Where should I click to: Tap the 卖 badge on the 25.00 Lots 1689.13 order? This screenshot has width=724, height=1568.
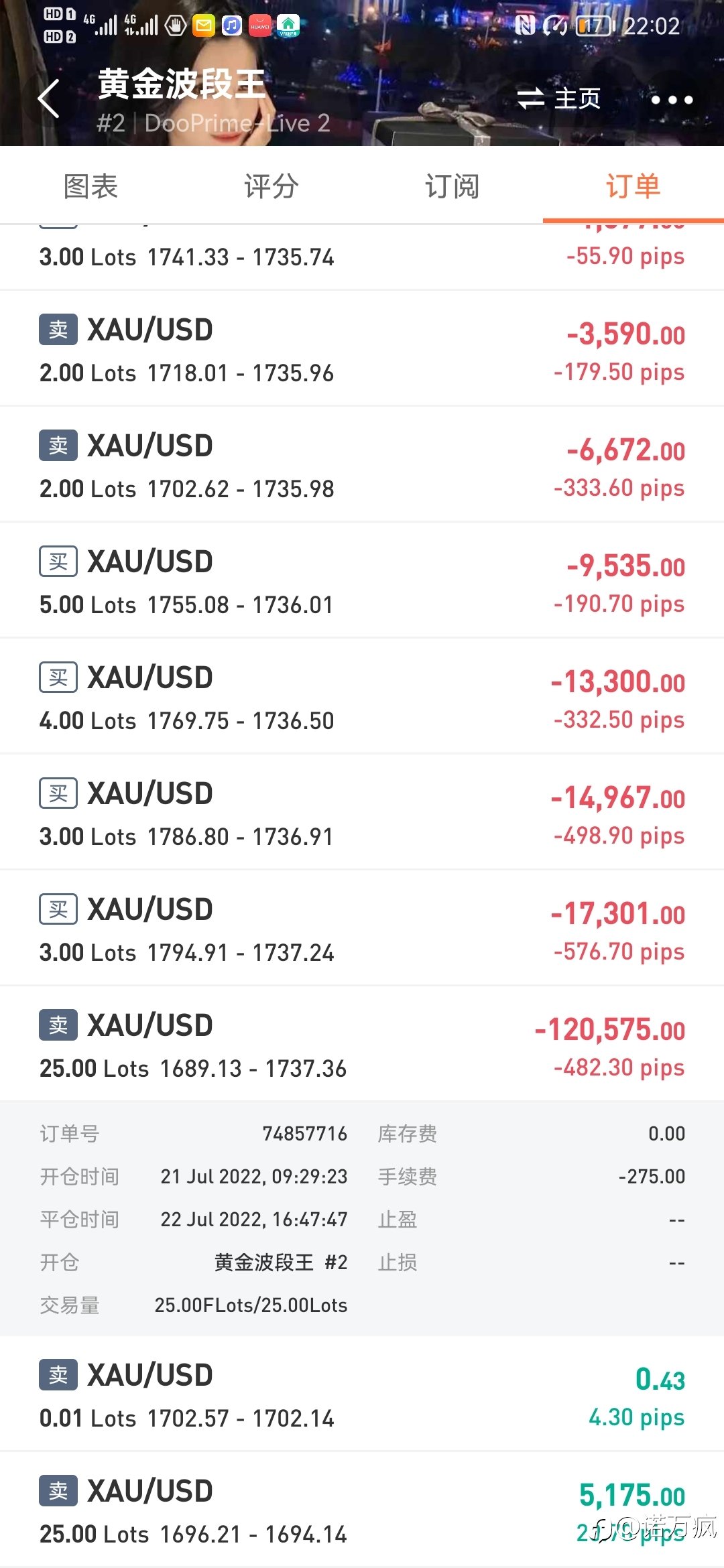coord(58,1025)
